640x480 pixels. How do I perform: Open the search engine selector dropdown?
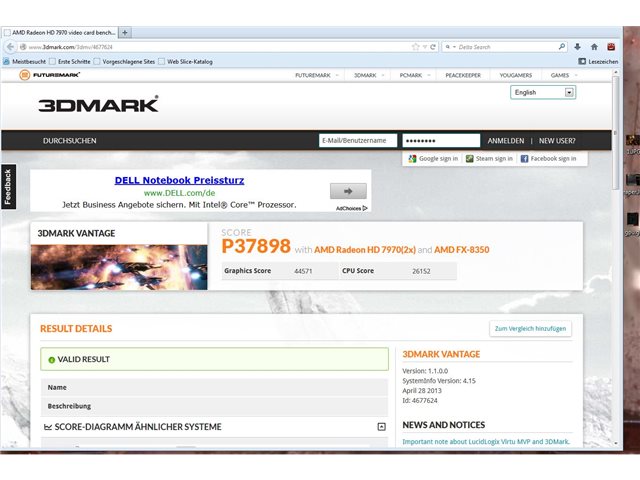(450, 47)
